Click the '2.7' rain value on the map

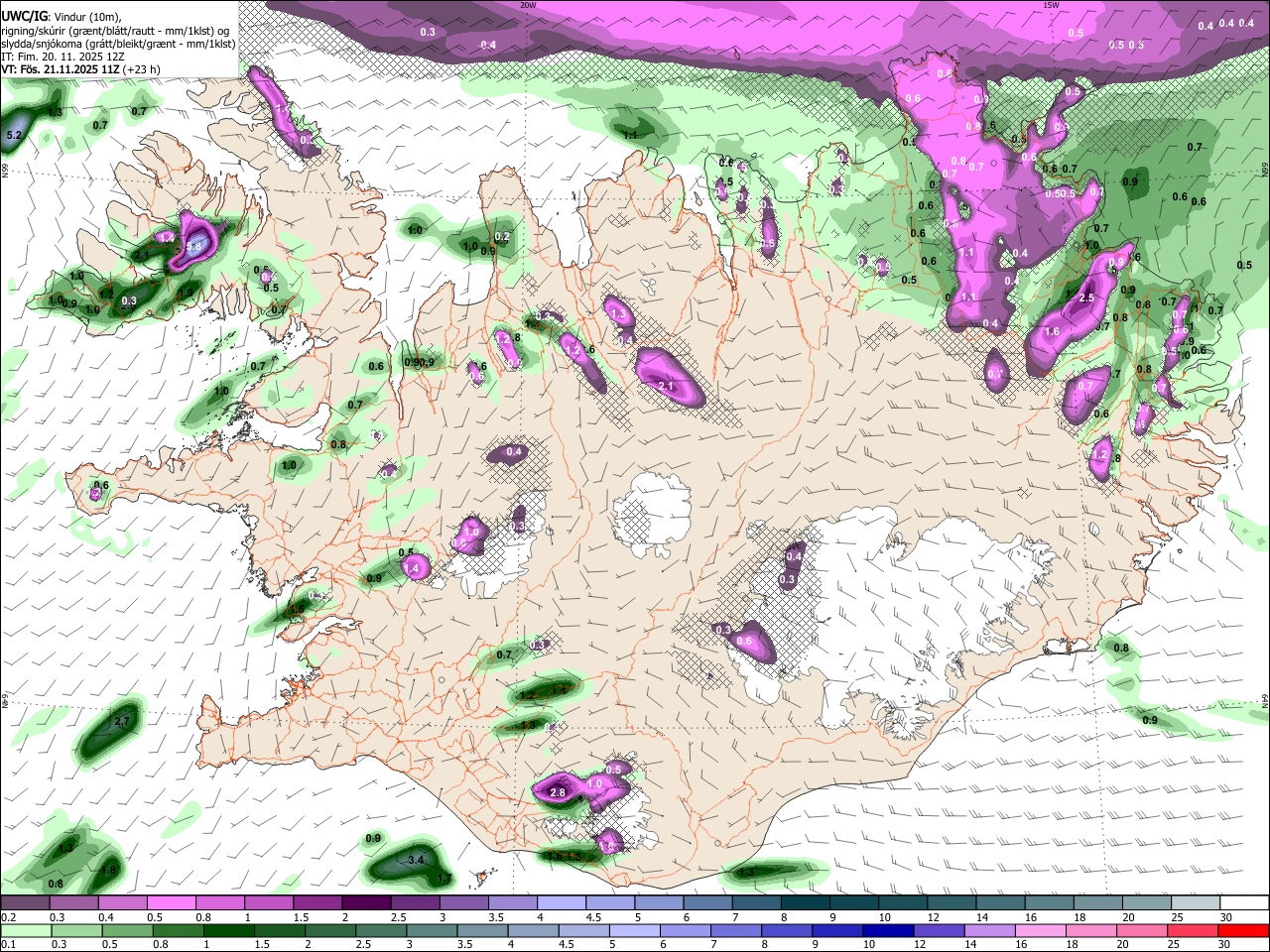pyautogui.click(x=122, y=721)
